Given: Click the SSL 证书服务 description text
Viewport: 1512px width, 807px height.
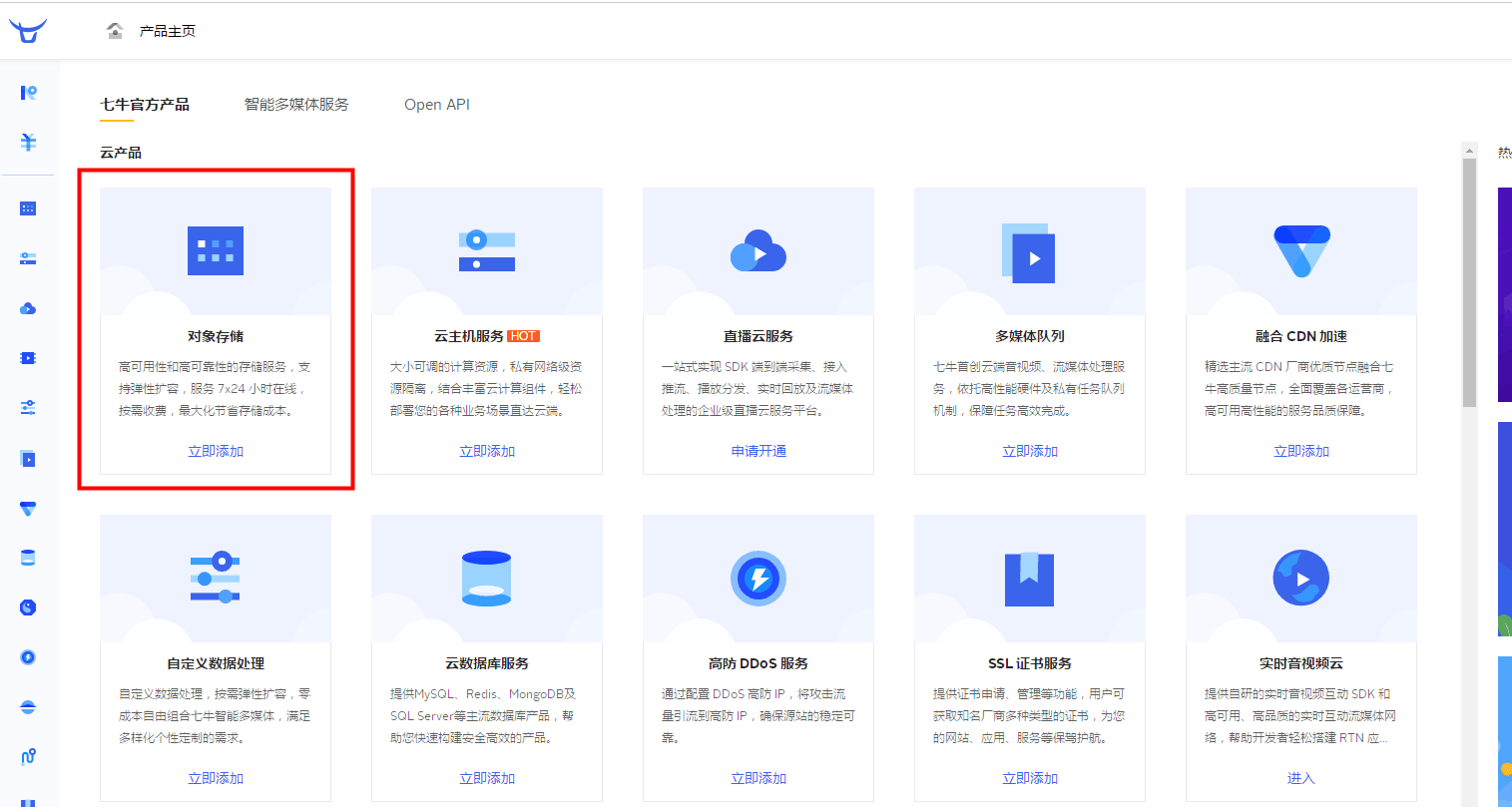Looking at the screenshot, I should [1030, 716].
